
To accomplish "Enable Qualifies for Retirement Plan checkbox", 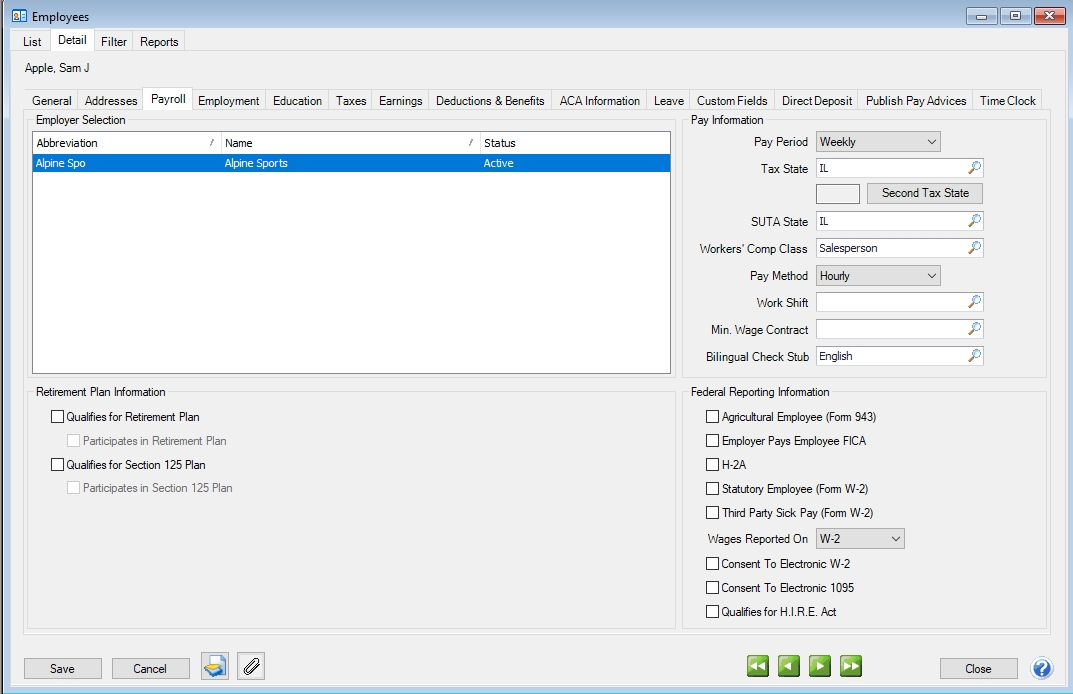I will pos(57,417).
